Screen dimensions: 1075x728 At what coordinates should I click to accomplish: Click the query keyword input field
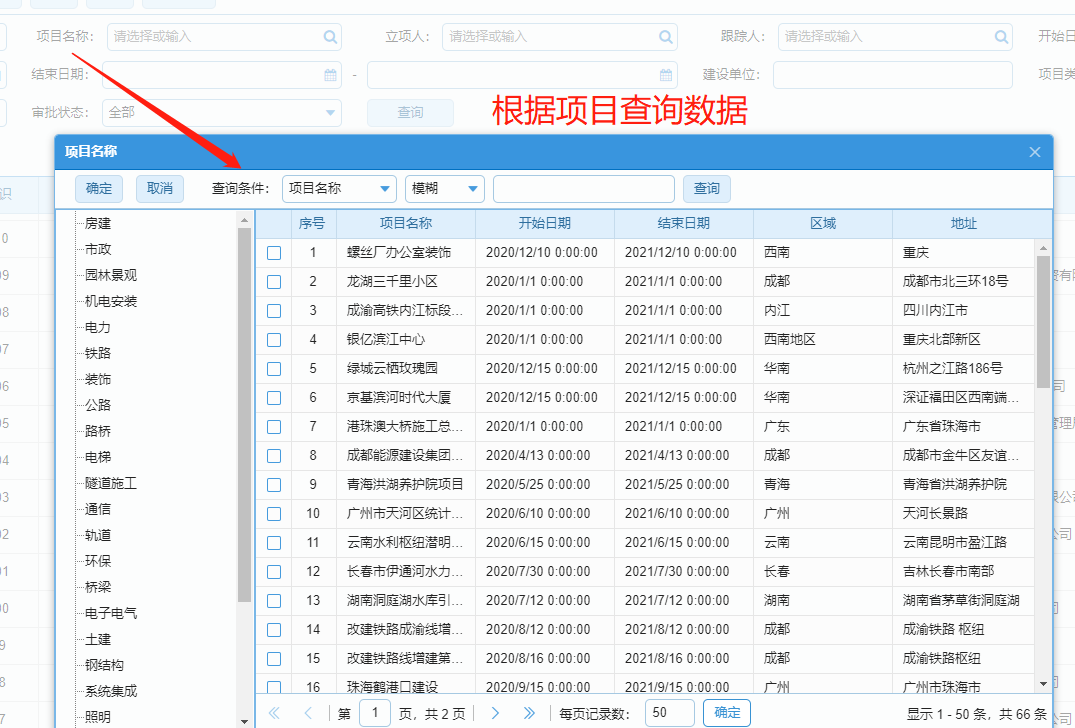[x=583, y=189]
